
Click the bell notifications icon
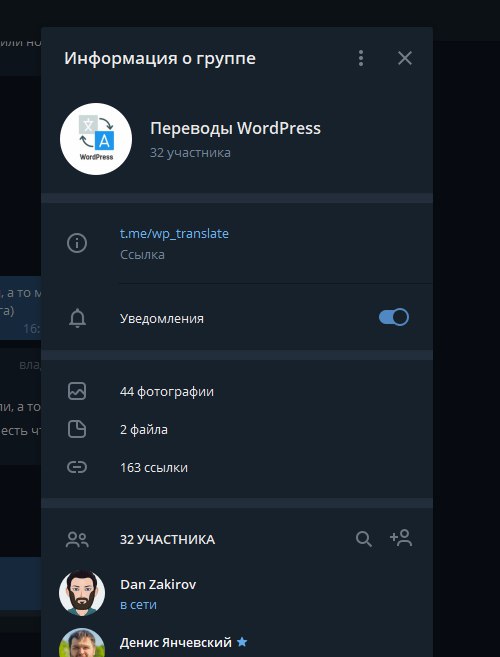pyautogui.click(x=77, y=318)
